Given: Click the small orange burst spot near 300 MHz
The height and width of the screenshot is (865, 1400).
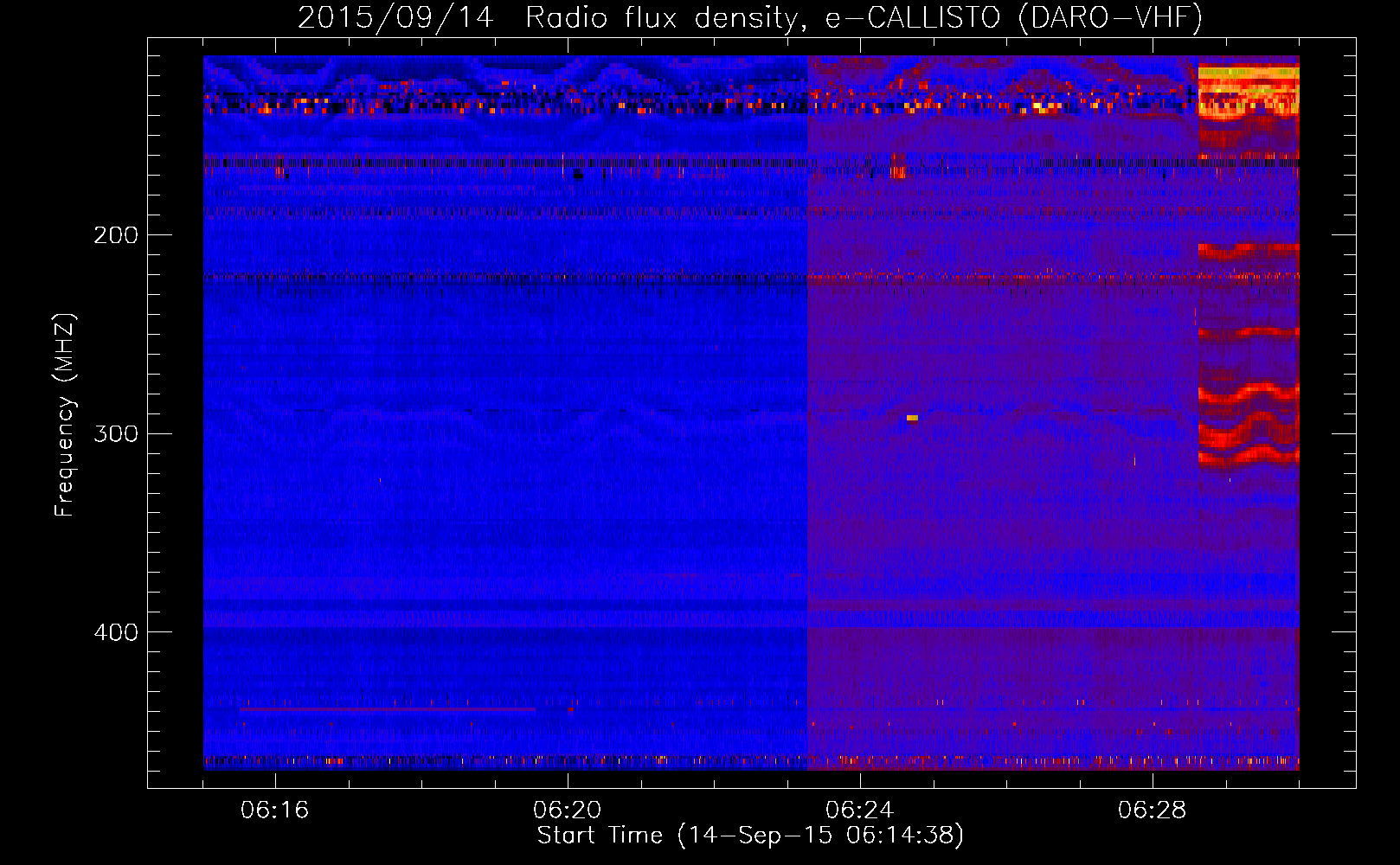Looking at the screenshot, I should pos(912,419).
